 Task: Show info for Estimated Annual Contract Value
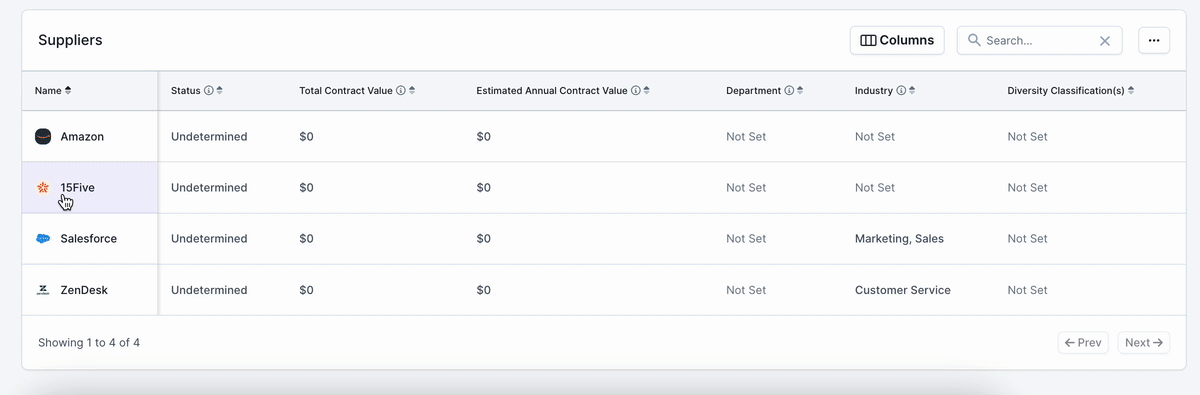click(636, 90)
